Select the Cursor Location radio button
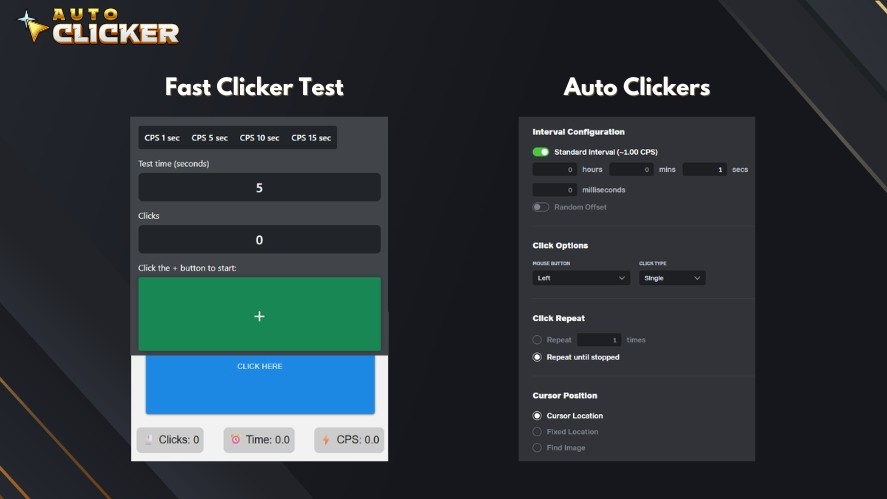This screenshot has width=887, height=499. pos(537,415)
